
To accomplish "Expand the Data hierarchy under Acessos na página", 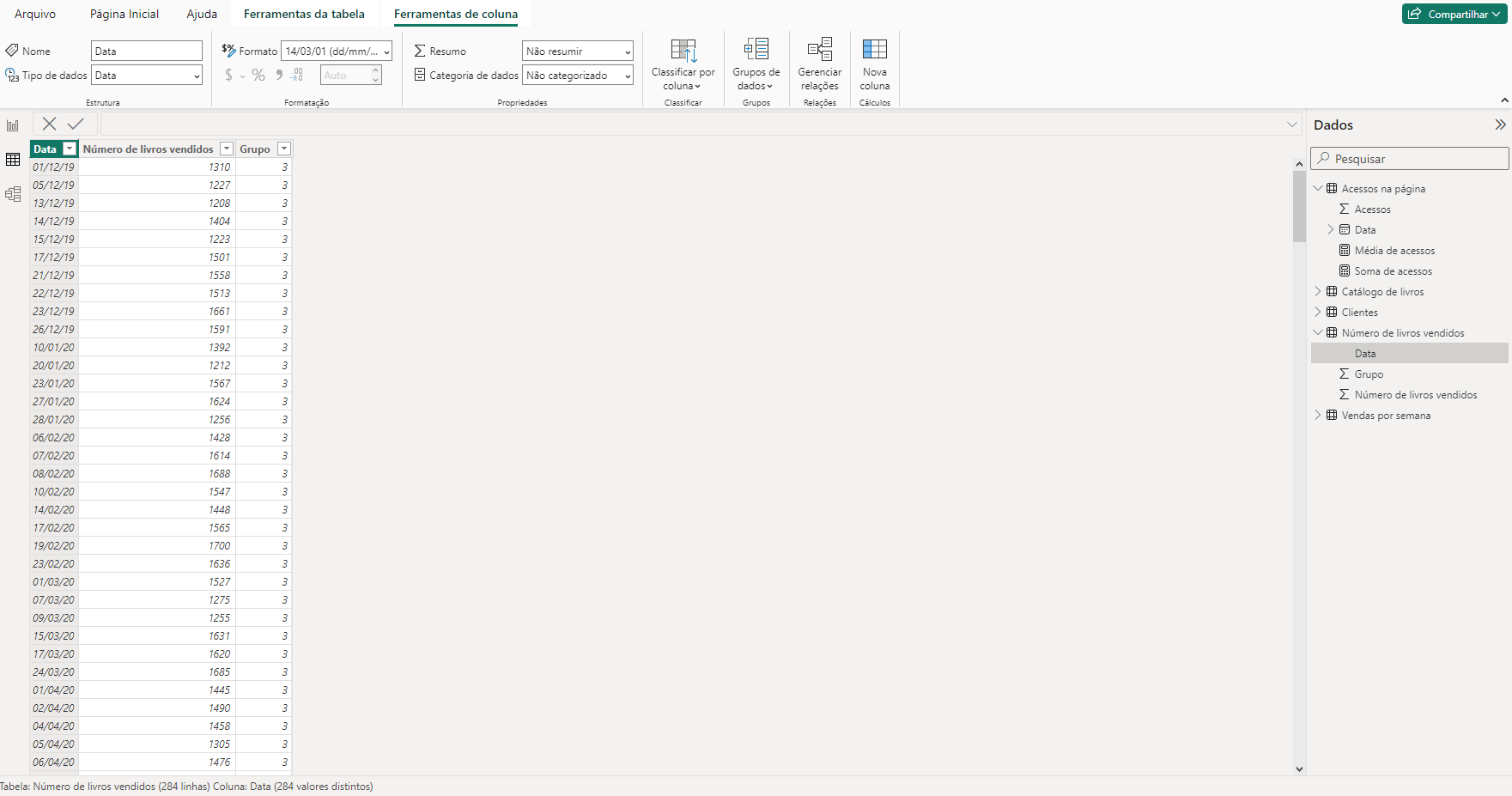I will 1331,229.
